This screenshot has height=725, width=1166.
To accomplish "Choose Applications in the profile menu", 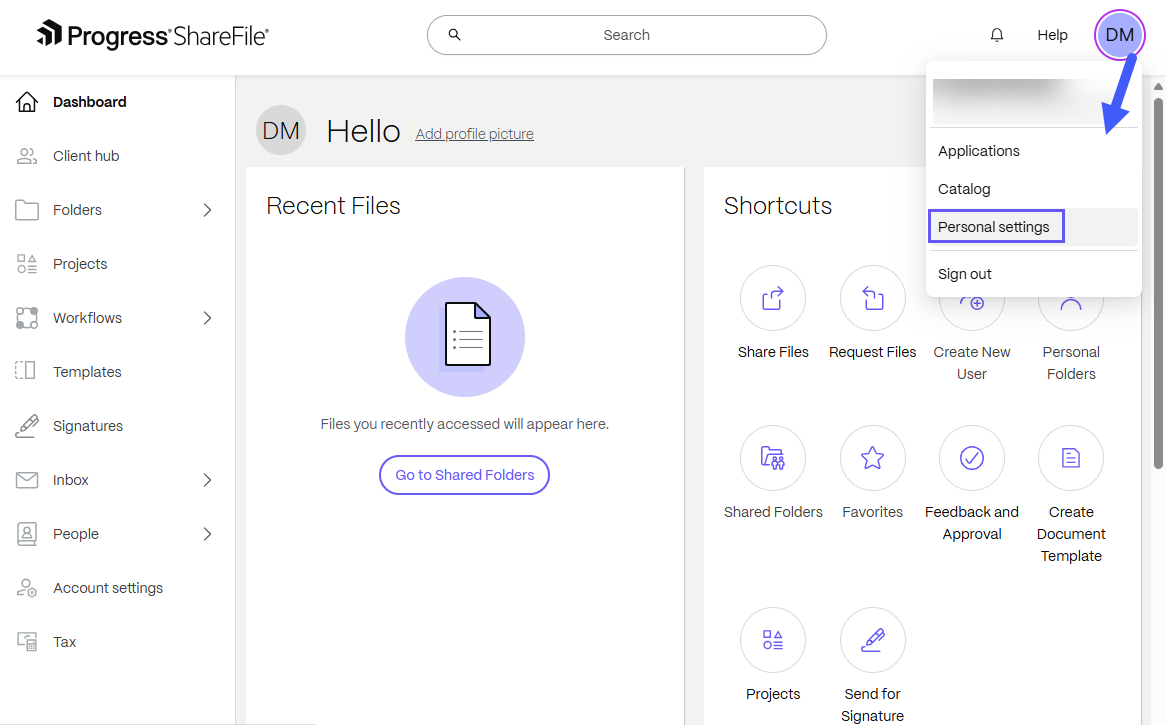I will 978,150.
